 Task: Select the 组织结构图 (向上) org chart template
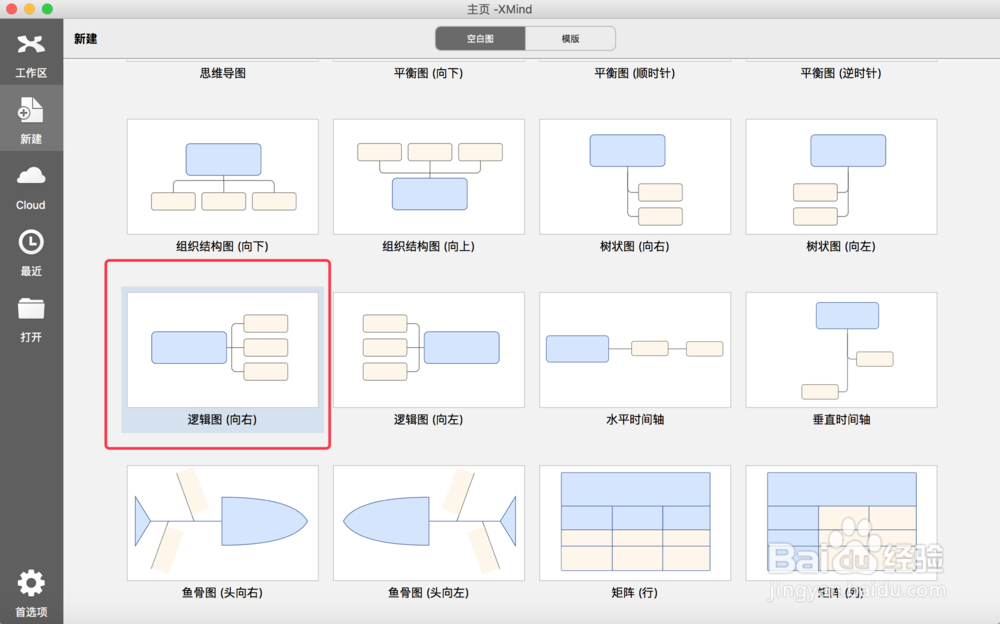pyautogui.click(x=428, y=176)
